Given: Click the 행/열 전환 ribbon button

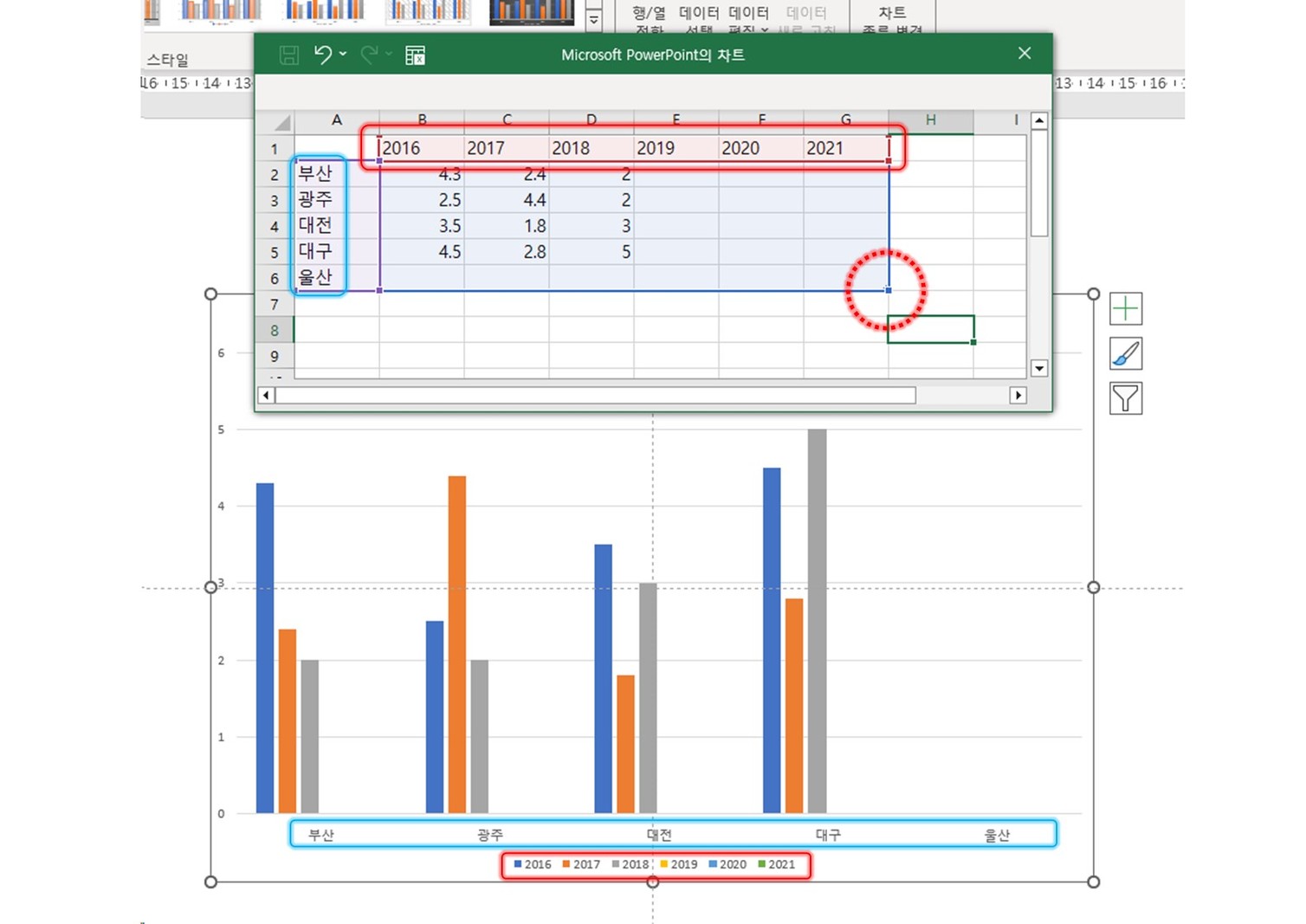Looking at the screenshot, I should [x=649, y=19].
